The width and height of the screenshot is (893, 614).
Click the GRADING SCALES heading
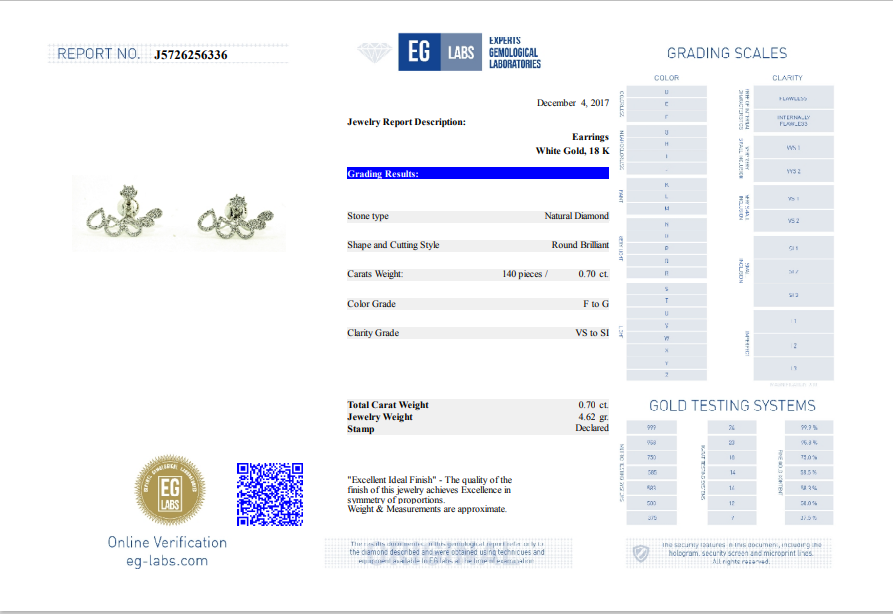tap(727, 53)
